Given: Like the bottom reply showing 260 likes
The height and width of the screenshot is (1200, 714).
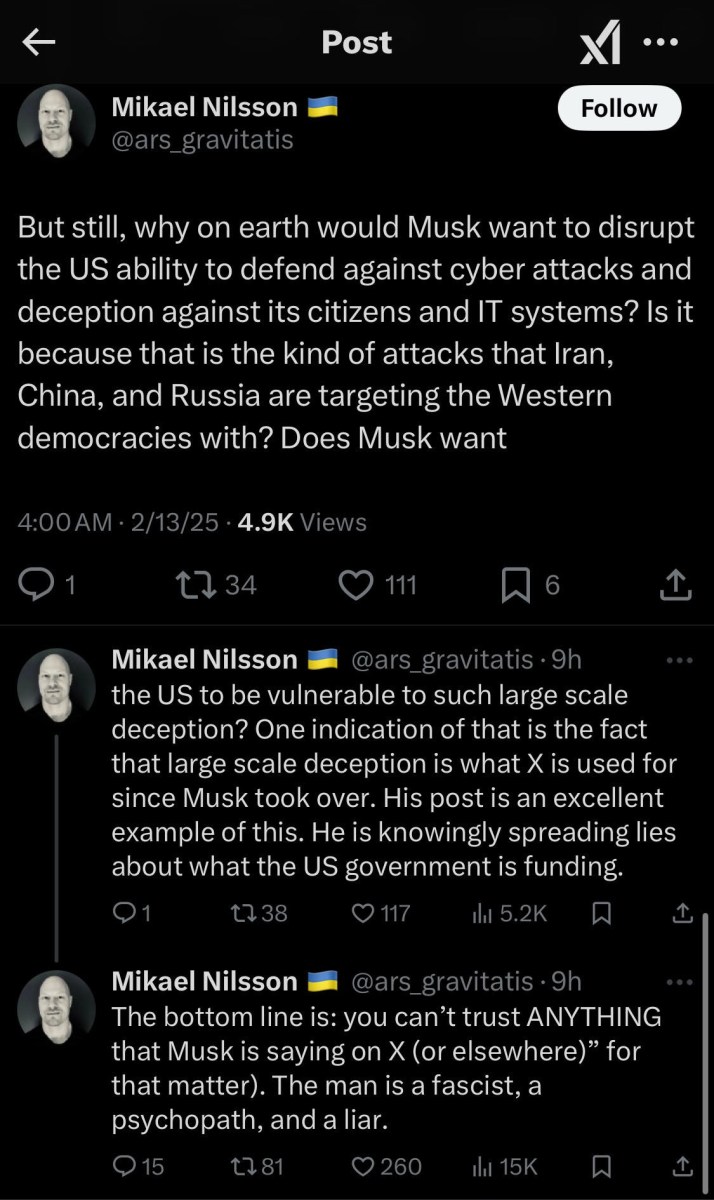Looking at the screenshot, I should pyautogui.click(x=362, y=1166).
